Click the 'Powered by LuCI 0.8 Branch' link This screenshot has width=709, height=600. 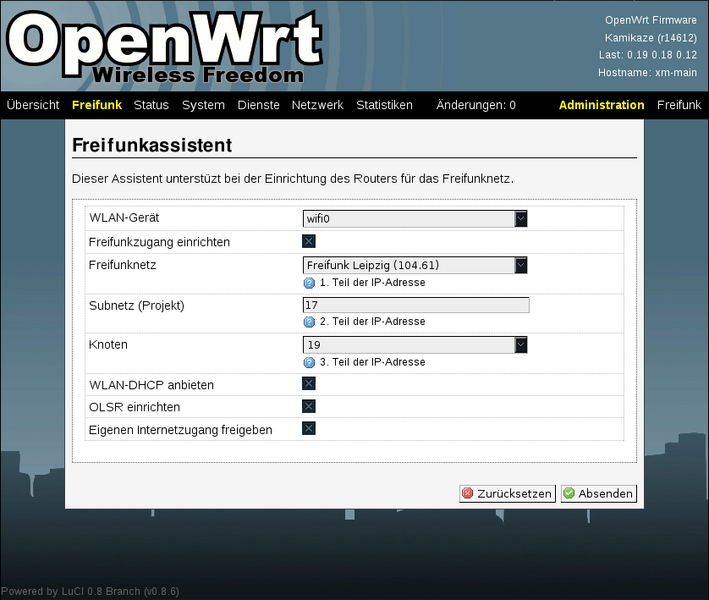coord(90,591)
